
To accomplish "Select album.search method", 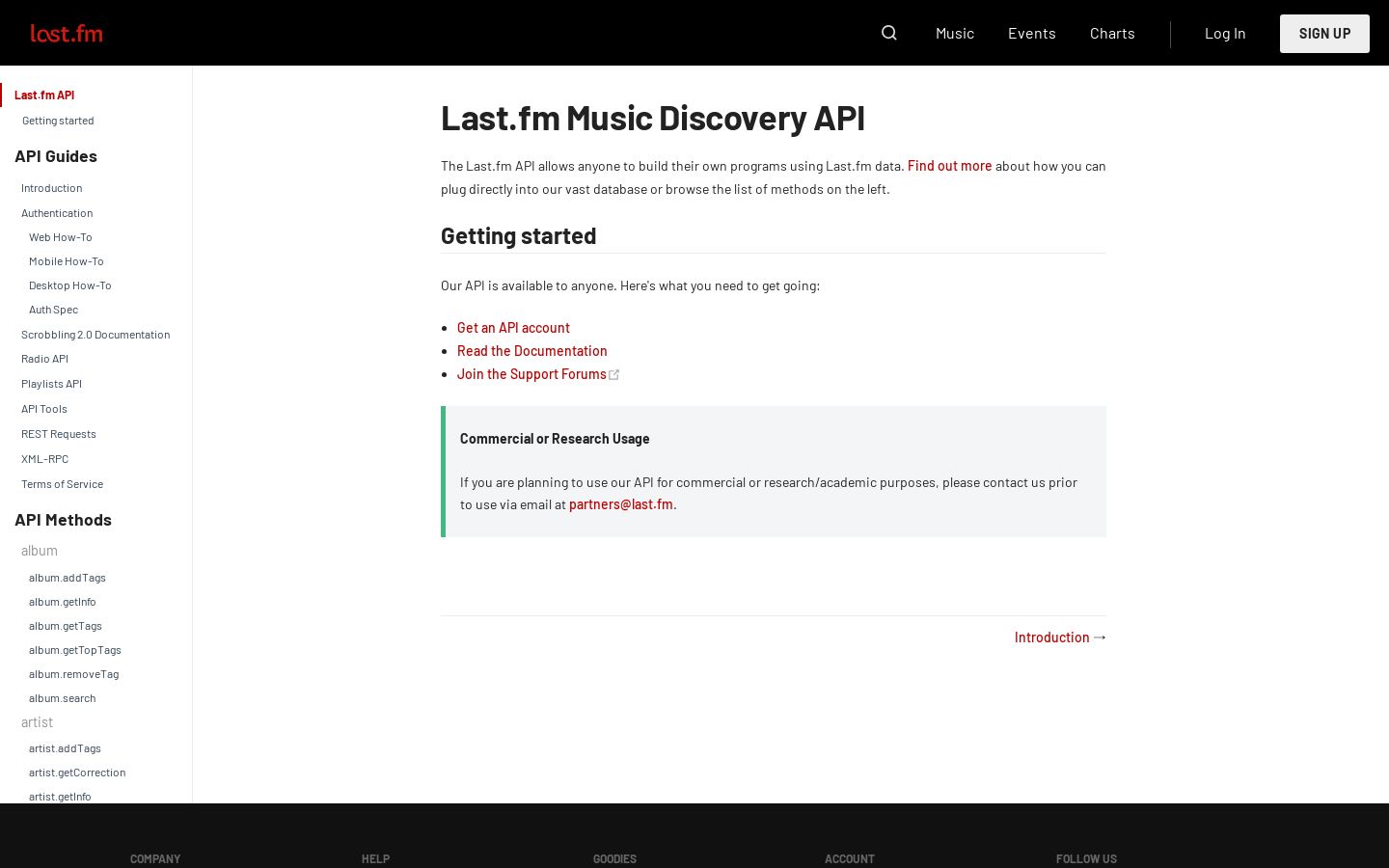I will (63, 698).
